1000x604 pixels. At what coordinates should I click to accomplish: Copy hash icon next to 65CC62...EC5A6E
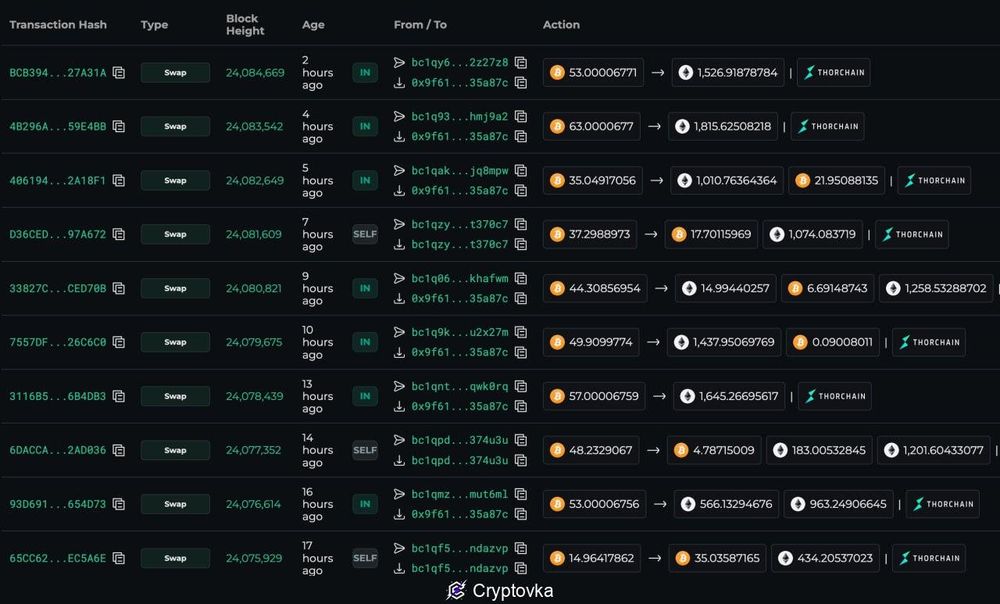119,558
